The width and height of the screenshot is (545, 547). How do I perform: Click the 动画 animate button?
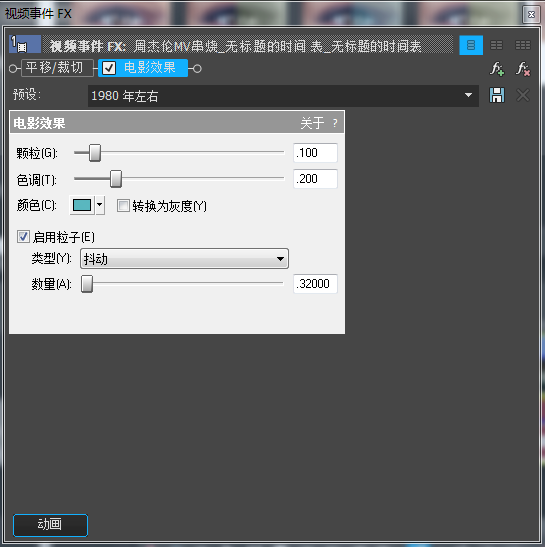click(50, 524)
